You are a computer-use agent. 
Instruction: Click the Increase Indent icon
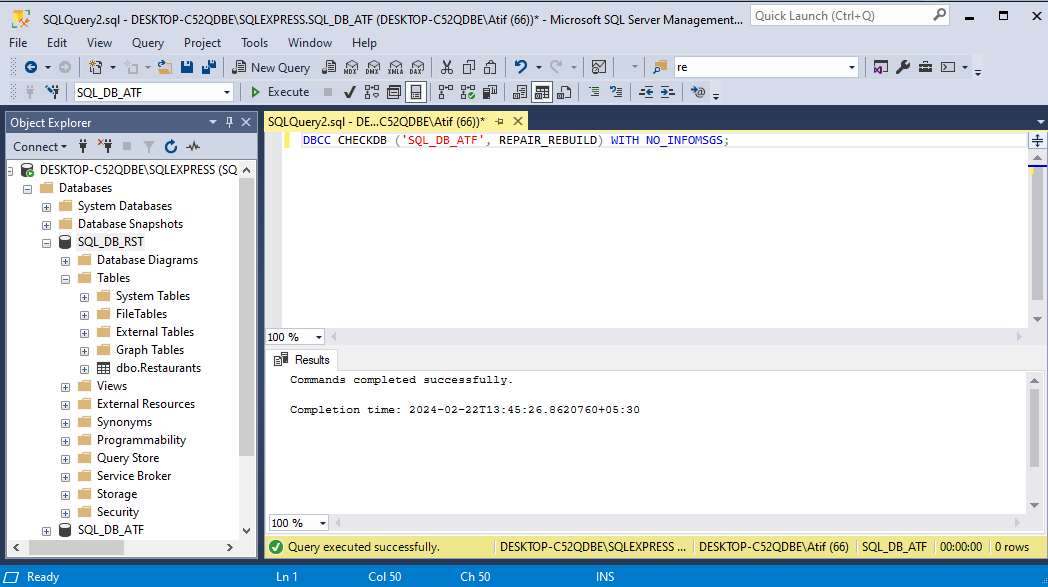[668, 92]
